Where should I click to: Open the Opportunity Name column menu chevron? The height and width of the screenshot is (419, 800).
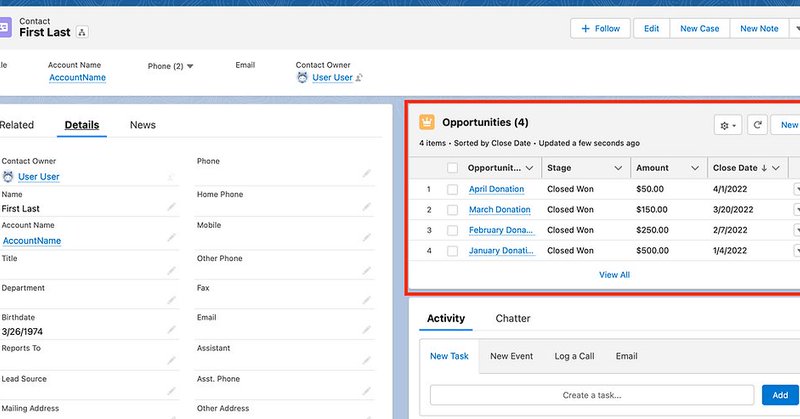529,168
